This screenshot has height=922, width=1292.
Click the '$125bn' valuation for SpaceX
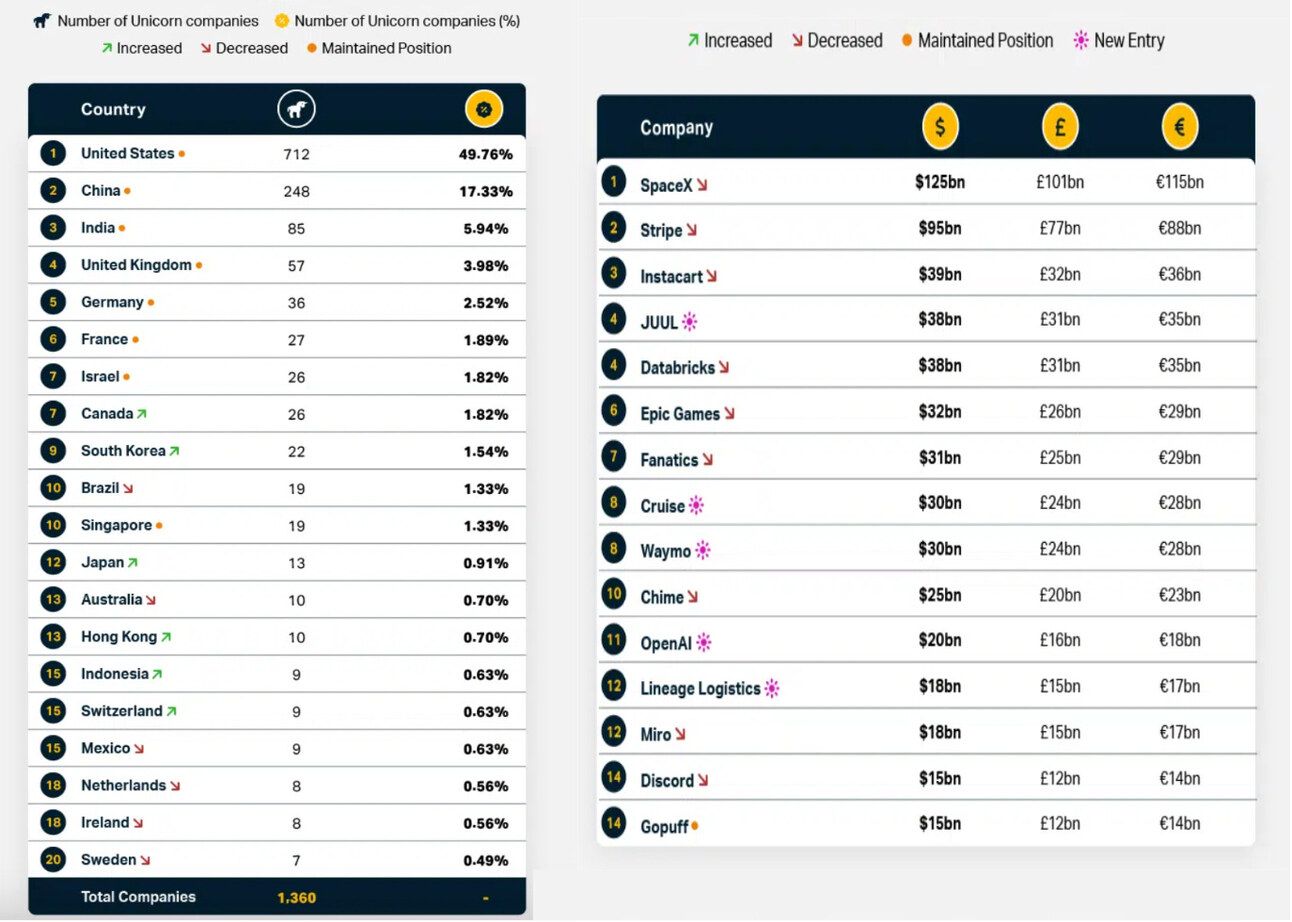pyautogui.click(x=940, y=182)
